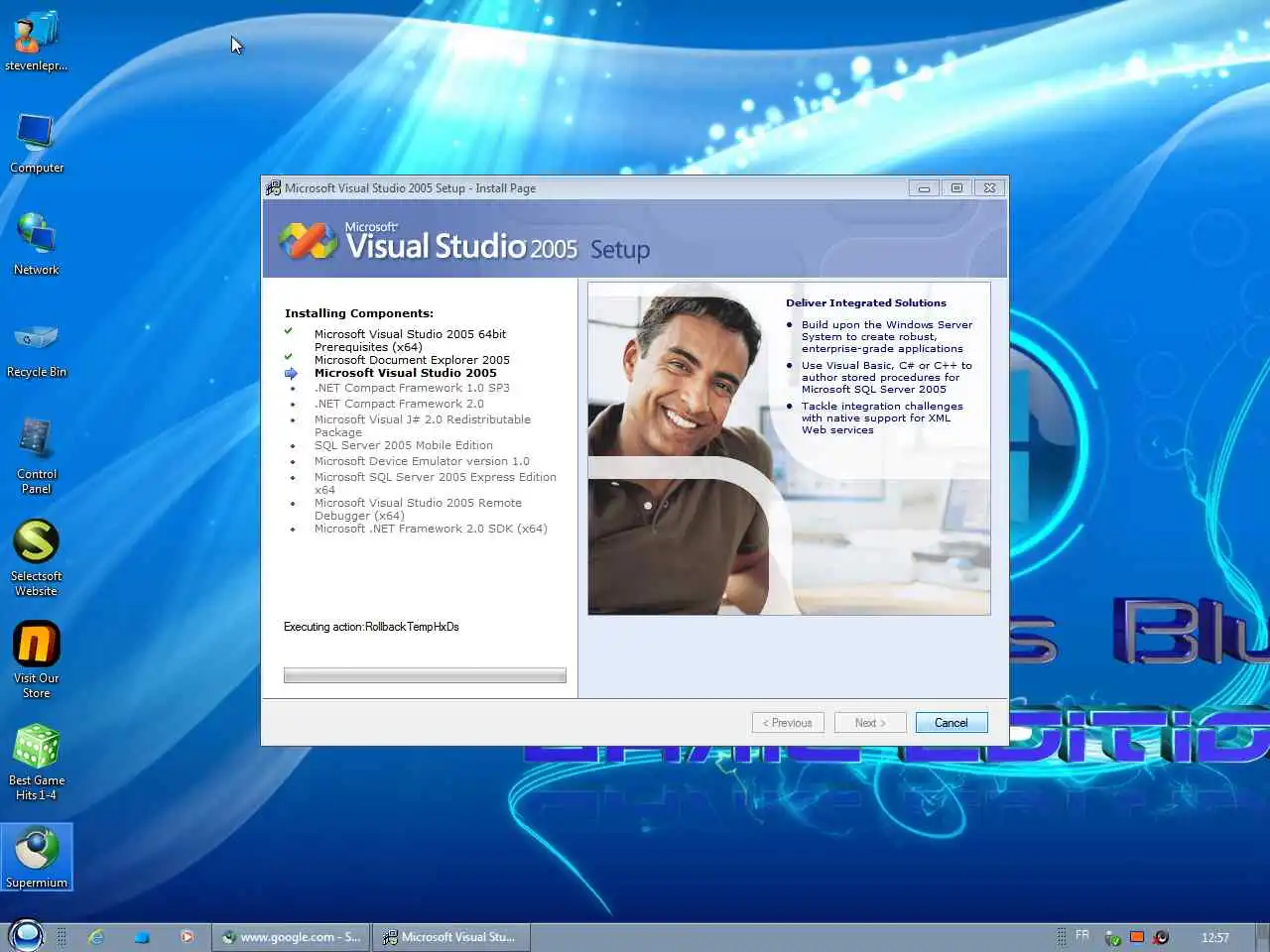Click the Visual Studio Setup title bar icon

pyautogui.click(x=273, y=187)
